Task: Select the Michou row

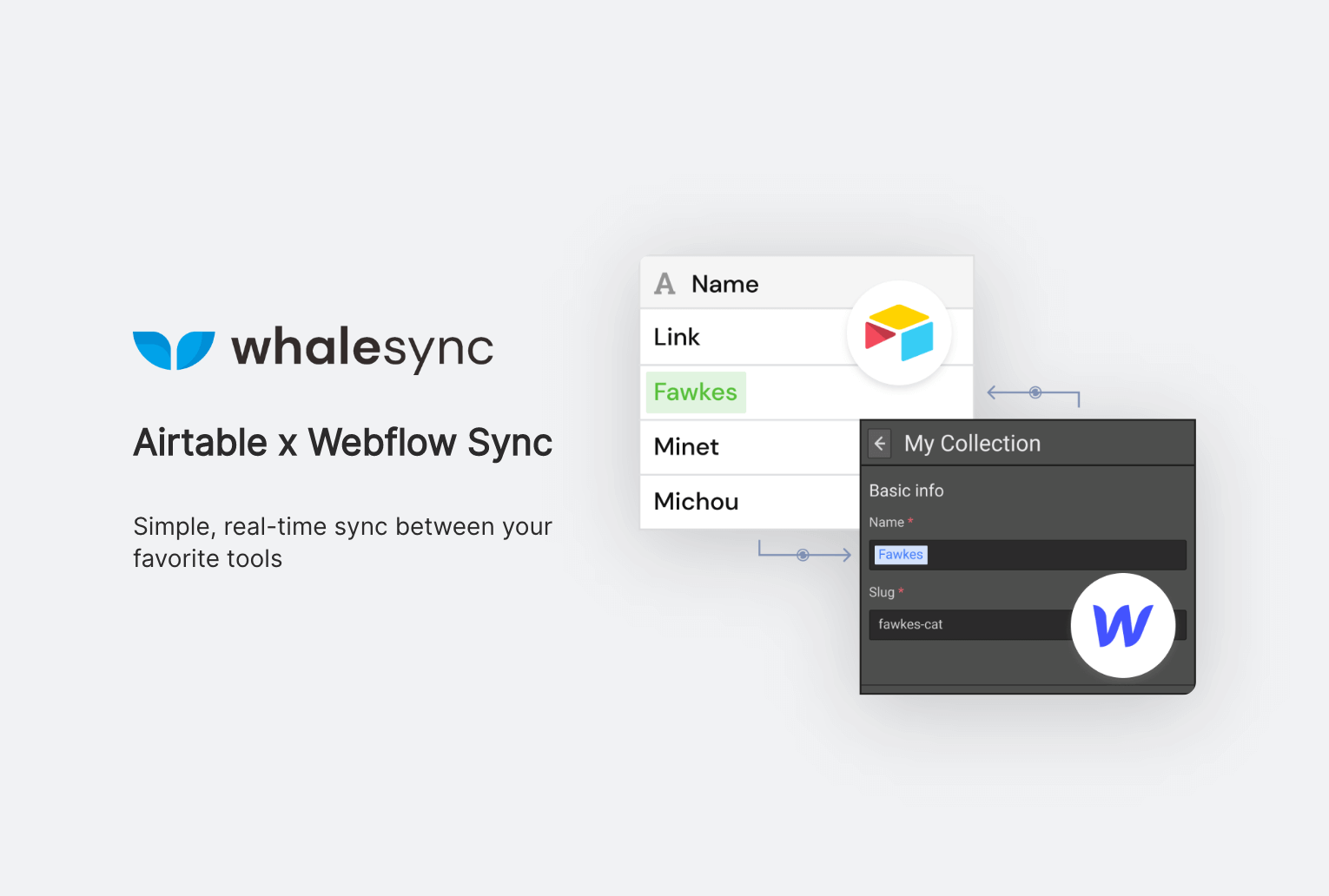Action: tap(750, 502)
